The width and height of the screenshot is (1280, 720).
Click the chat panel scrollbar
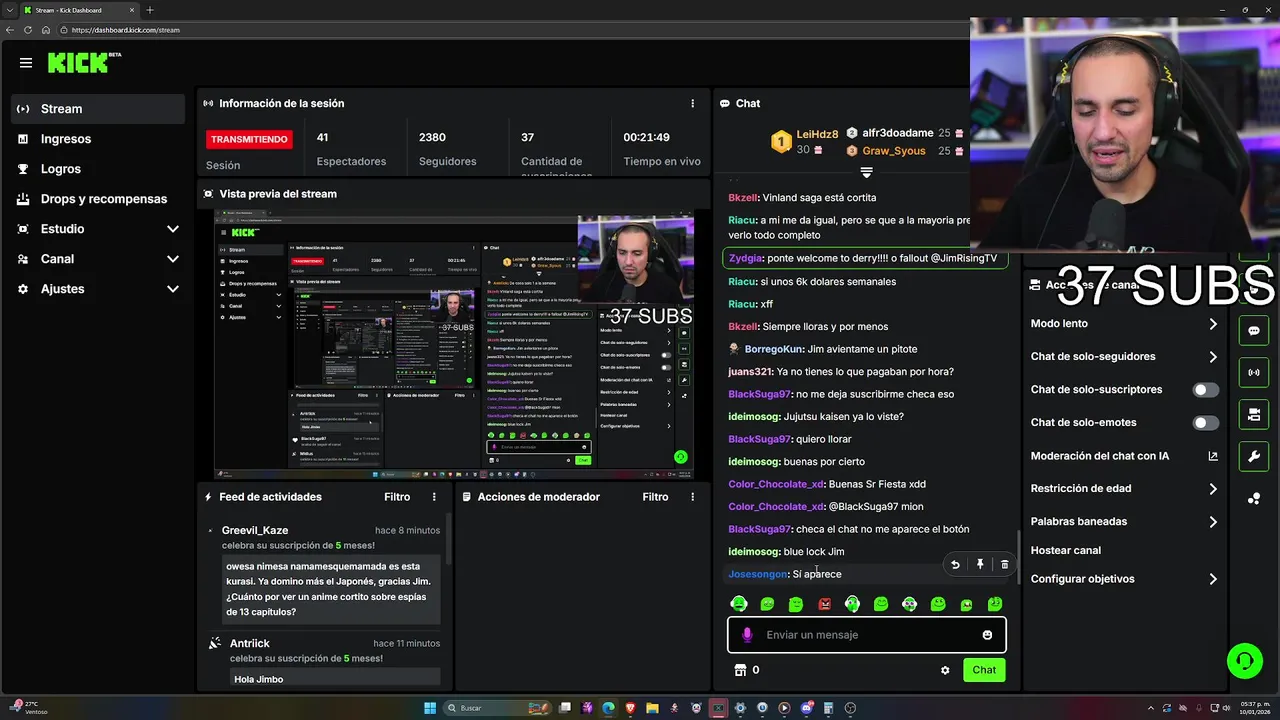pos(1019,556)
